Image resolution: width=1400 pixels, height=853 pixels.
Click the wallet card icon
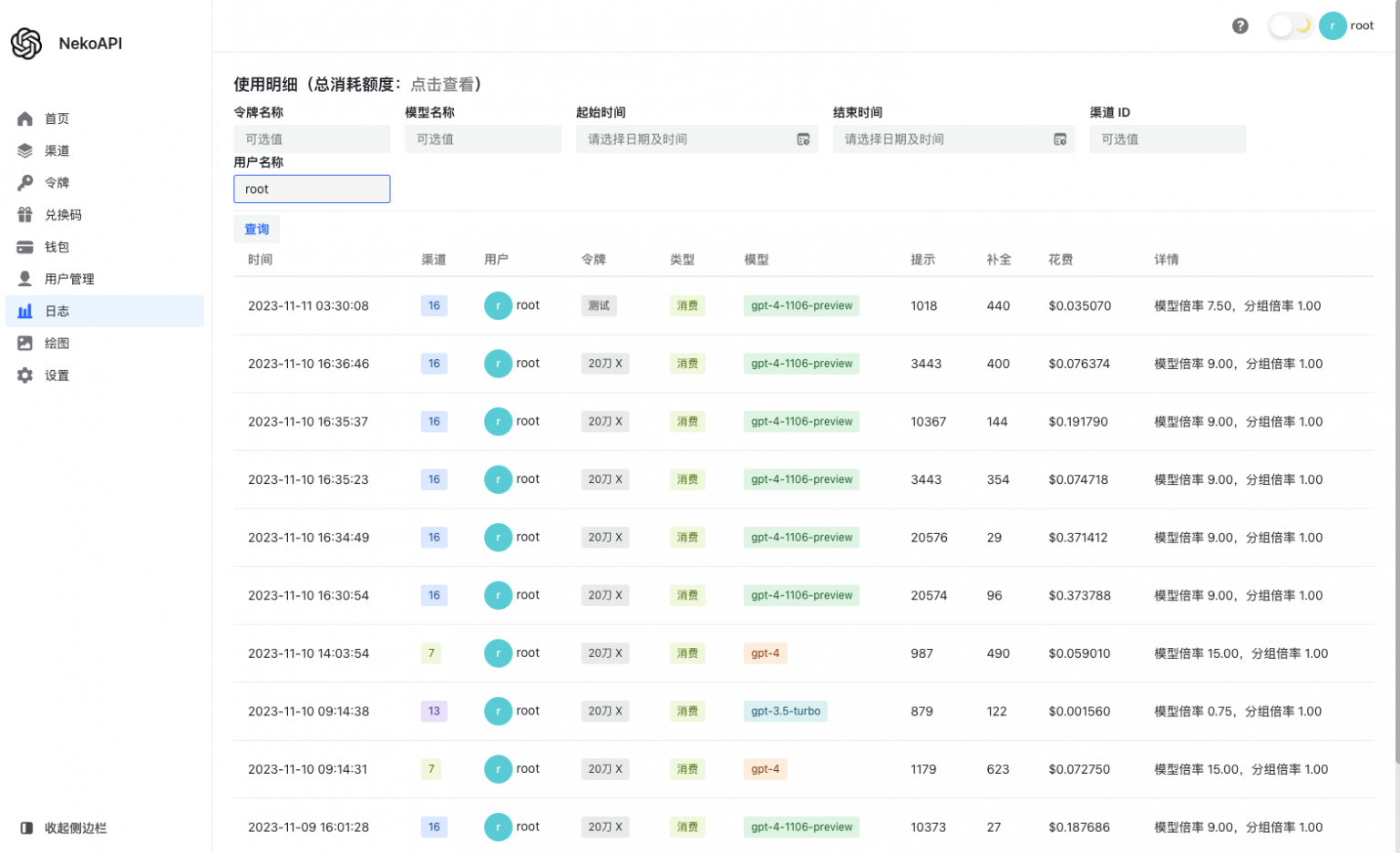[x=26, y=247]
